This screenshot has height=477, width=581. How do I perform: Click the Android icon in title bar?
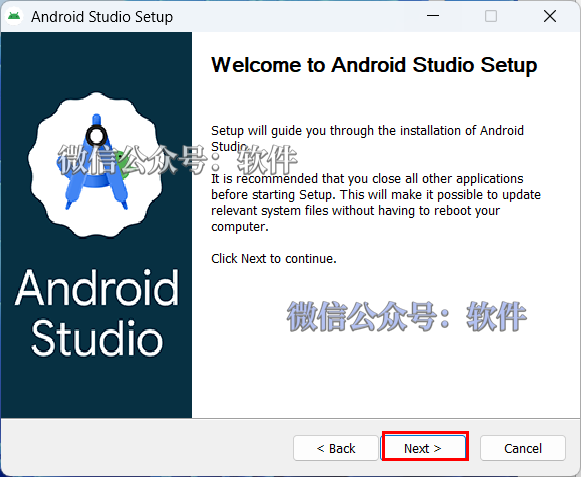click(14, 16)
